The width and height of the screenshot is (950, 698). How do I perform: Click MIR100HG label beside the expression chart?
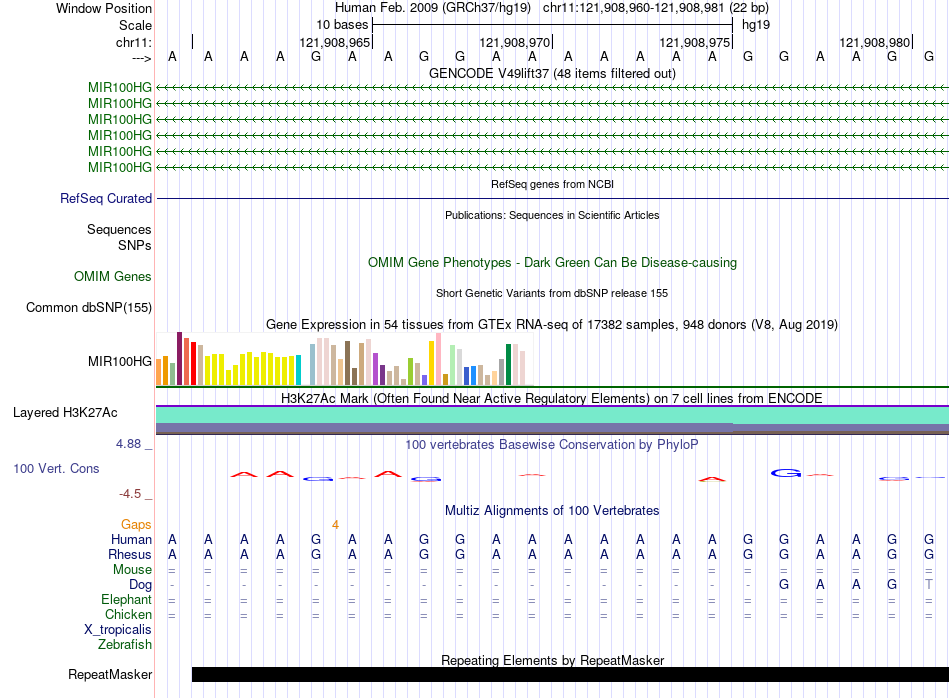pyautogui.click(x=120, y=361)
